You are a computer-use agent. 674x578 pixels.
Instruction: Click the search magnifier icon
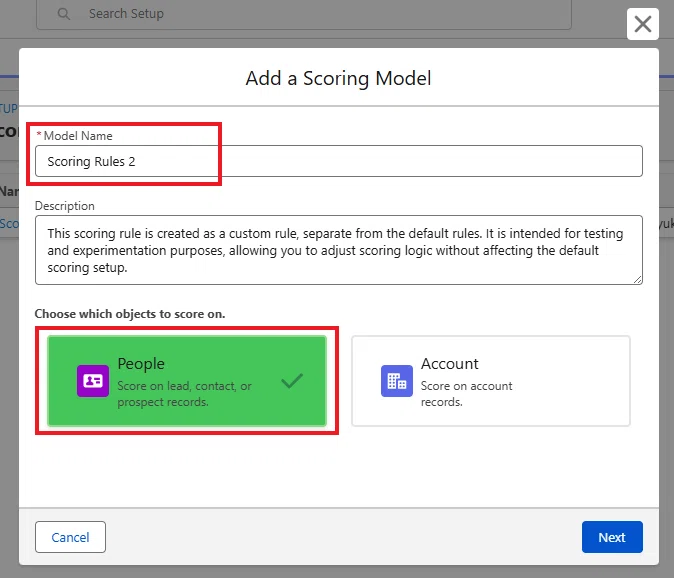click(64, 14)
